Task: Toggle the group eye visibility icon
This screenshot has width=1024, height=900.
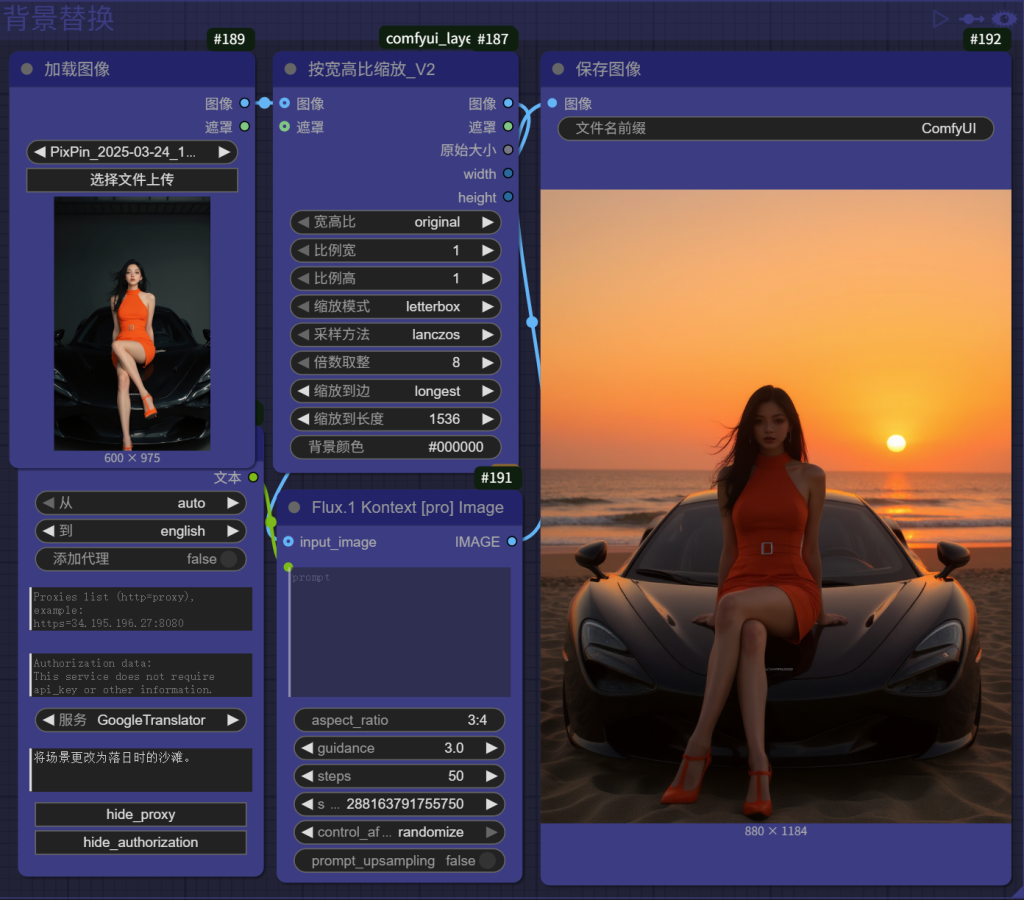Action: click(x=1004, y=19)
